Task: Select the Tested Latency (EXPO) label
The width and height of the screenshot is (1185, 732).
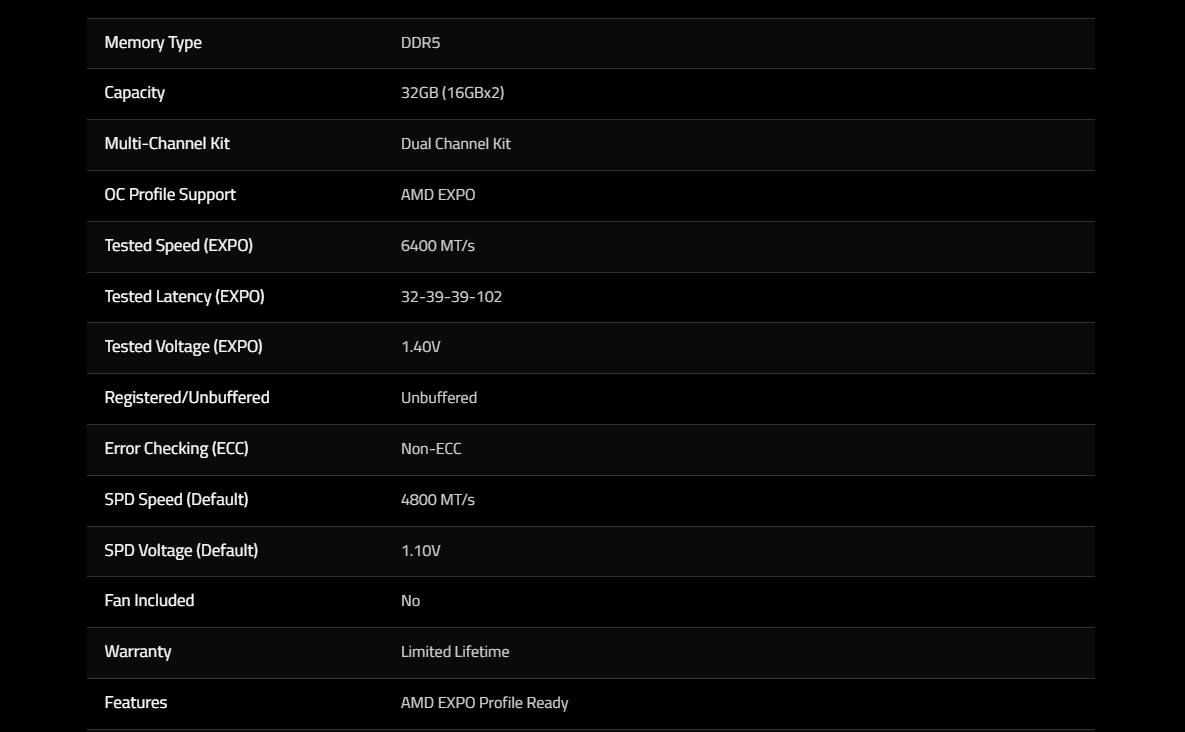Action: pyautogui.click(x=184, y=297)
